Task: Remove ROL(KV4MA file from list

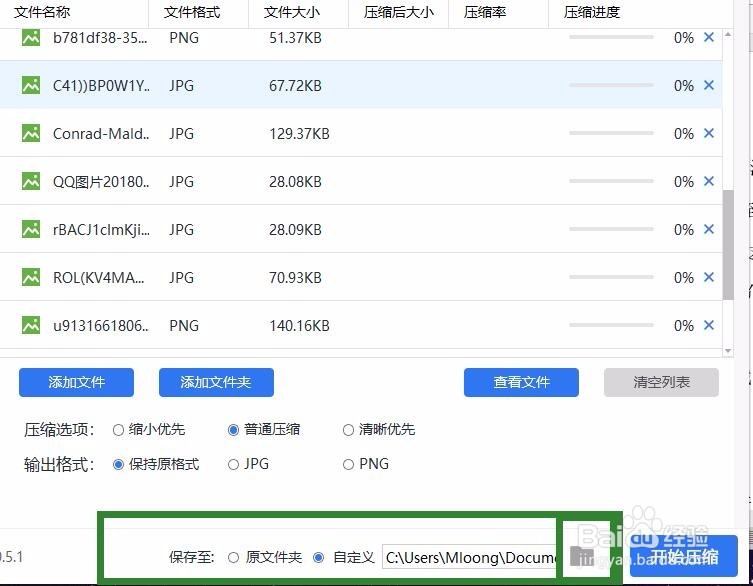Action: [x=709, y=278]
